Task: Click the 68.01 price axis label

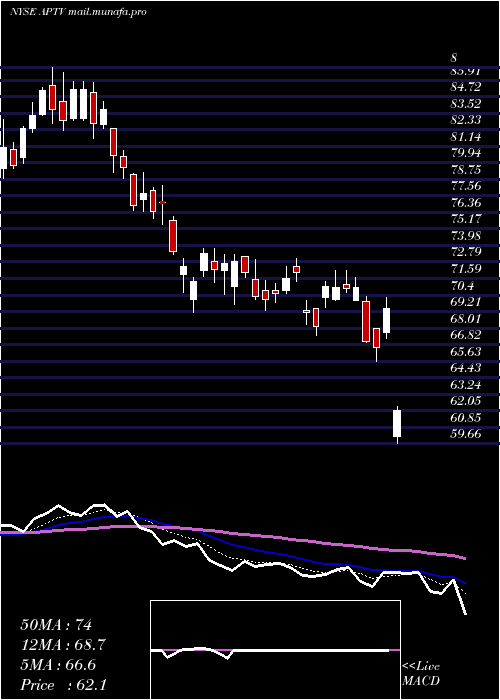Action: pos(466,318)
